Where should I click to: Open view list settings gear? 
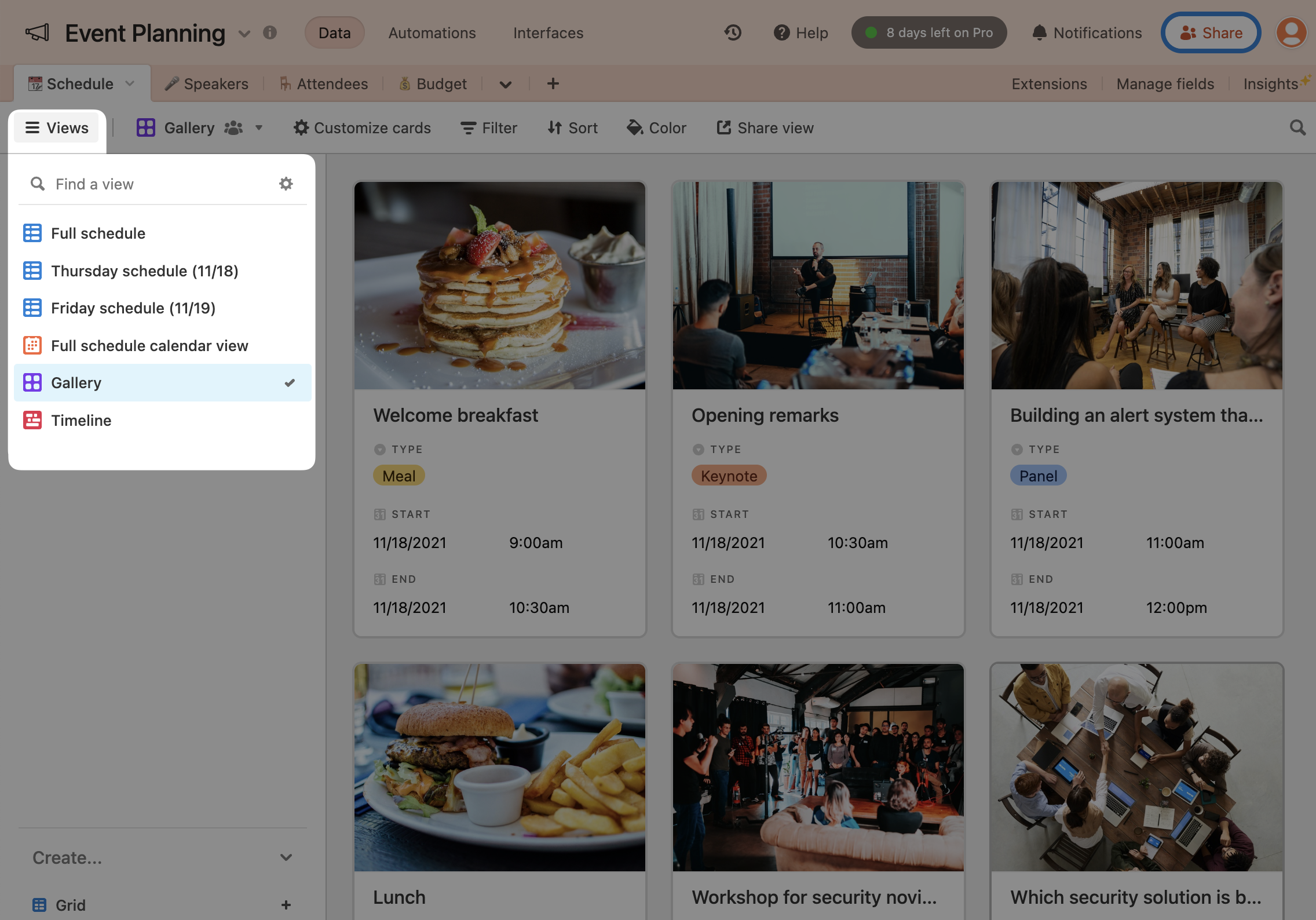286,184
